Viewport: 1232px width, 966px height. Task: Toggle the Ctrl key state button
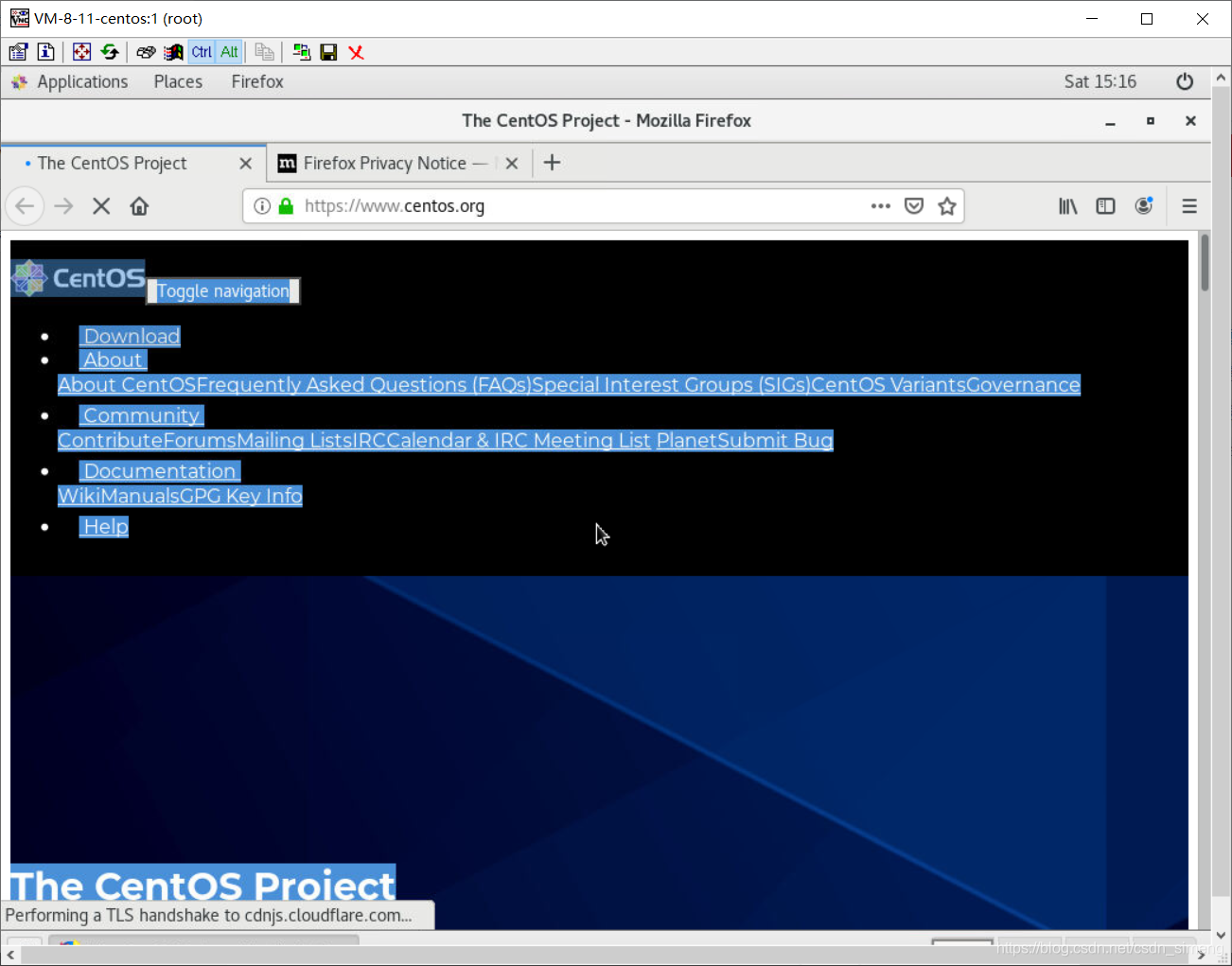click(x=202, y=52)
